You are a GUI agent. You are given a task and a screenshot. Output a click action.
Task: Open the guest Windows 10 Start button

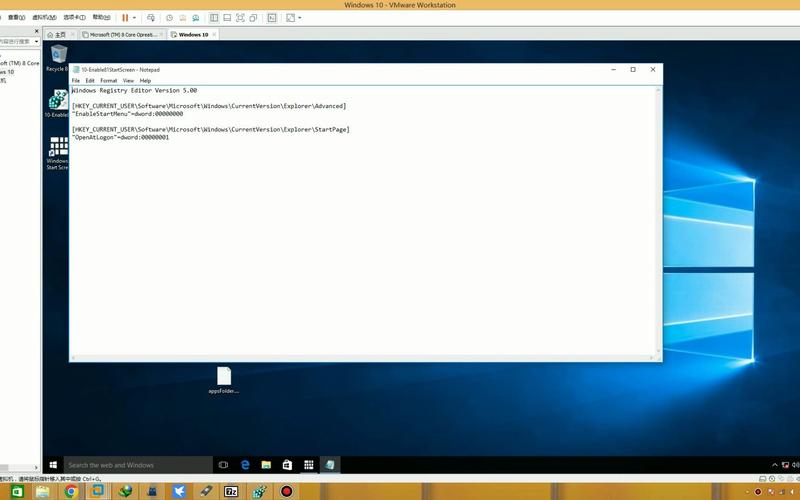pos(53,465)
